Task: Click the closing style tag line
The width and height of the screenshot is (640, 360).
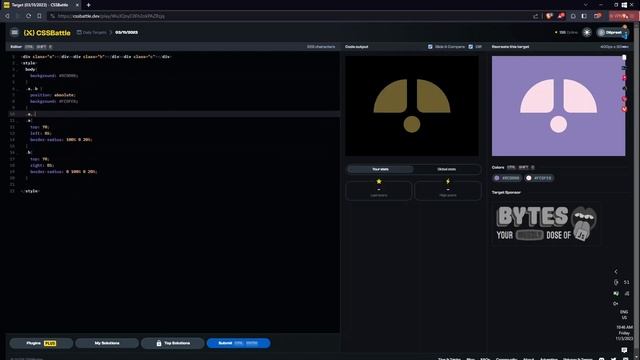Action: click(31, 191)
